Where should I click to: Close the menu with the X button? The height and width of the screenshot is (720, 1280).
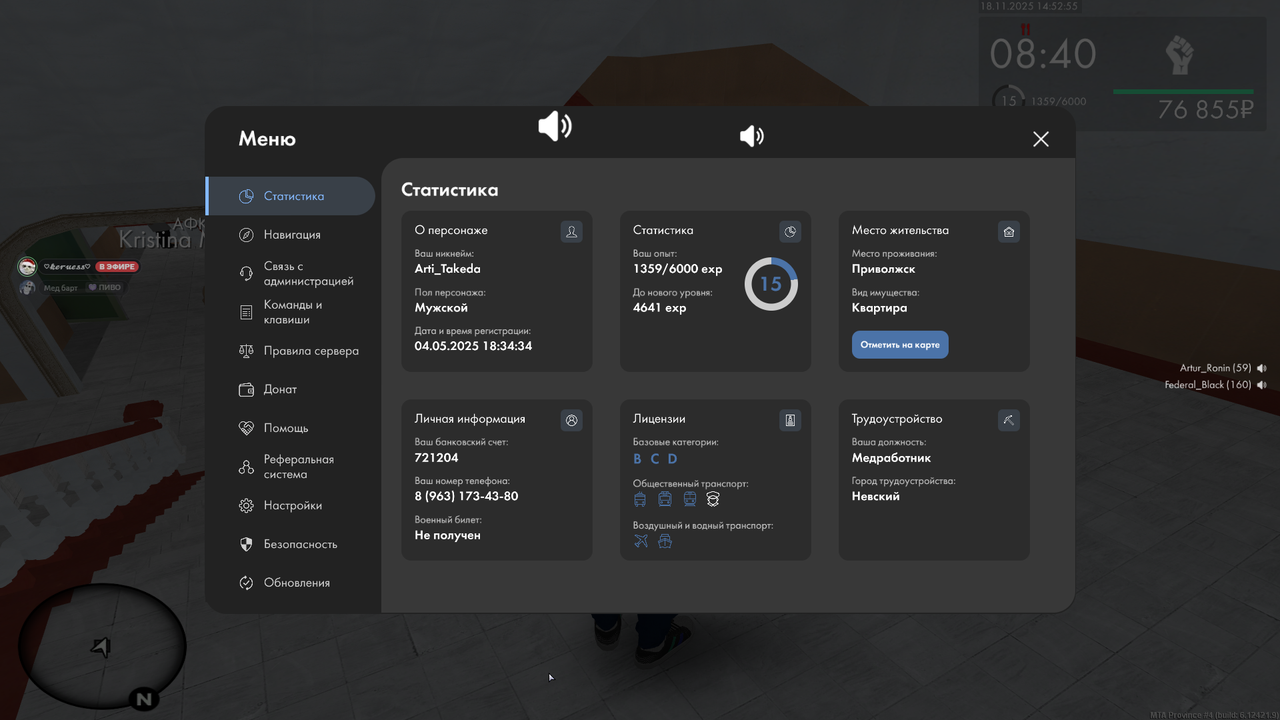(1041, 139)
